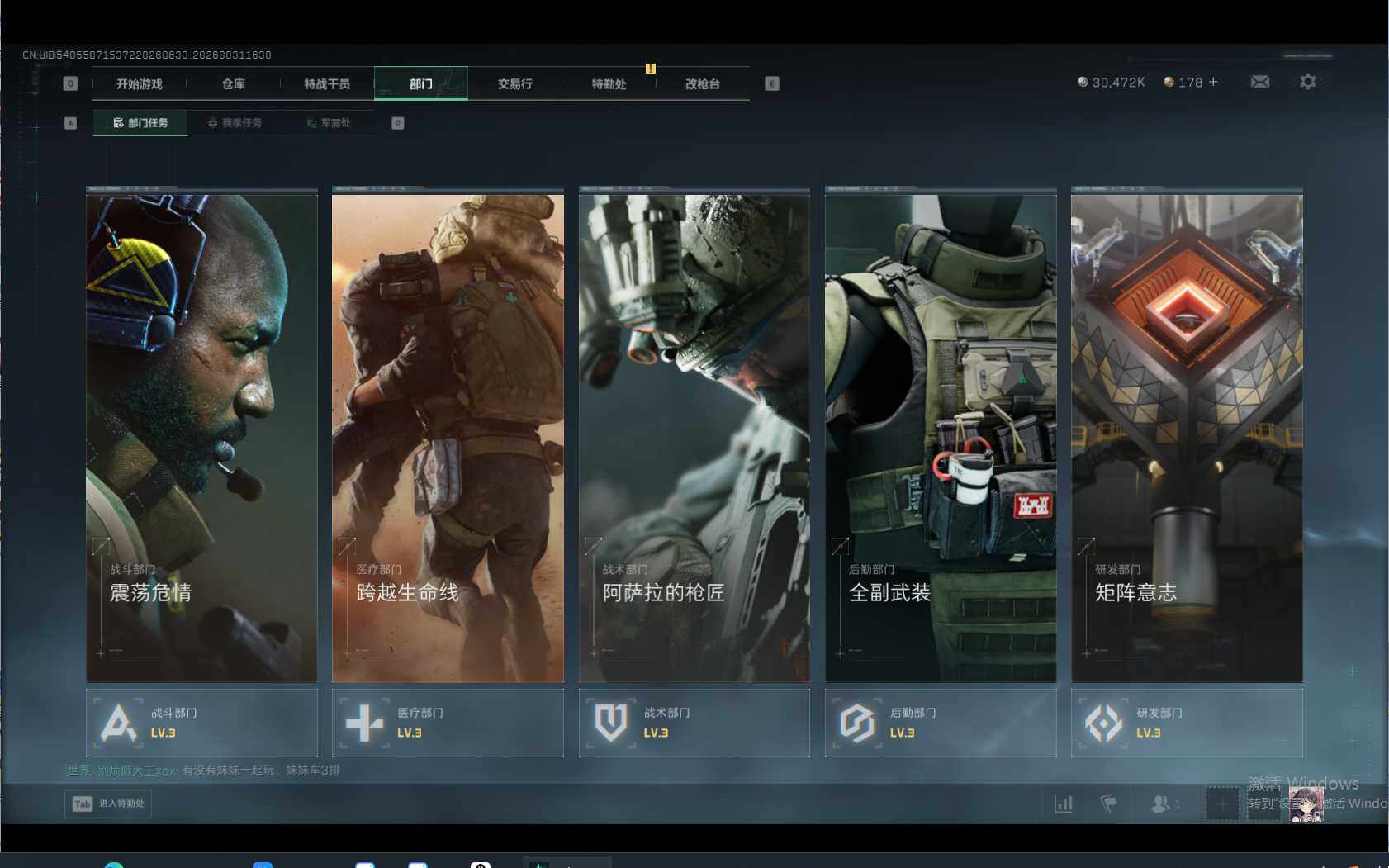Switch to the 军需处 sub-tab
The width and height of the screenshot is (1389, 868).
pos(329,123)
